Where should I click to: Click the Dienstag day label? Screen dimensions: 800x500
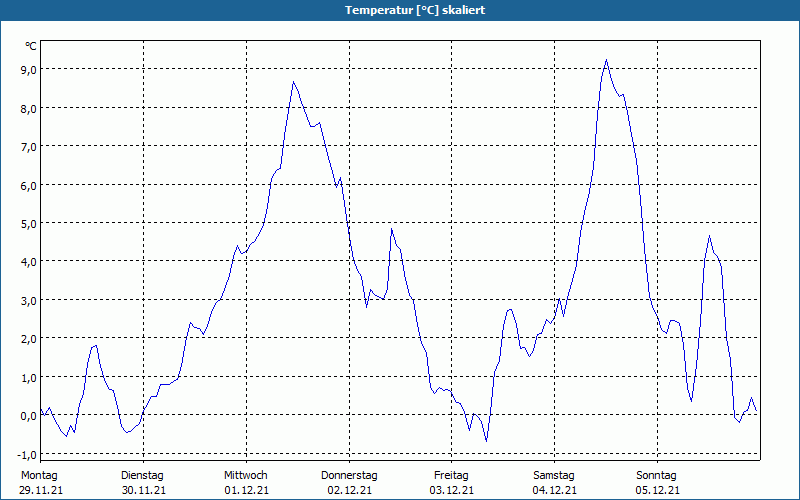click(142, 476)
